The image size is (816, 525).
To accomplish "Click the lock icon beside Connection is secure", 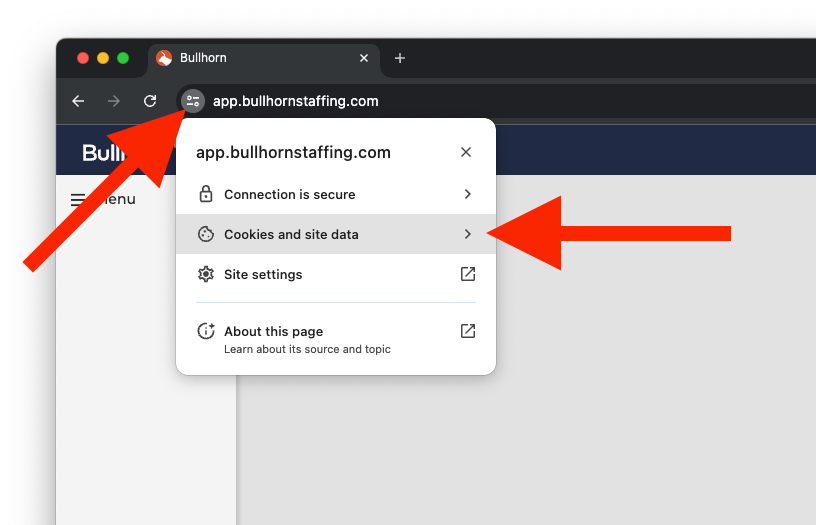I will pyautogui.click(x=206, y=194).
